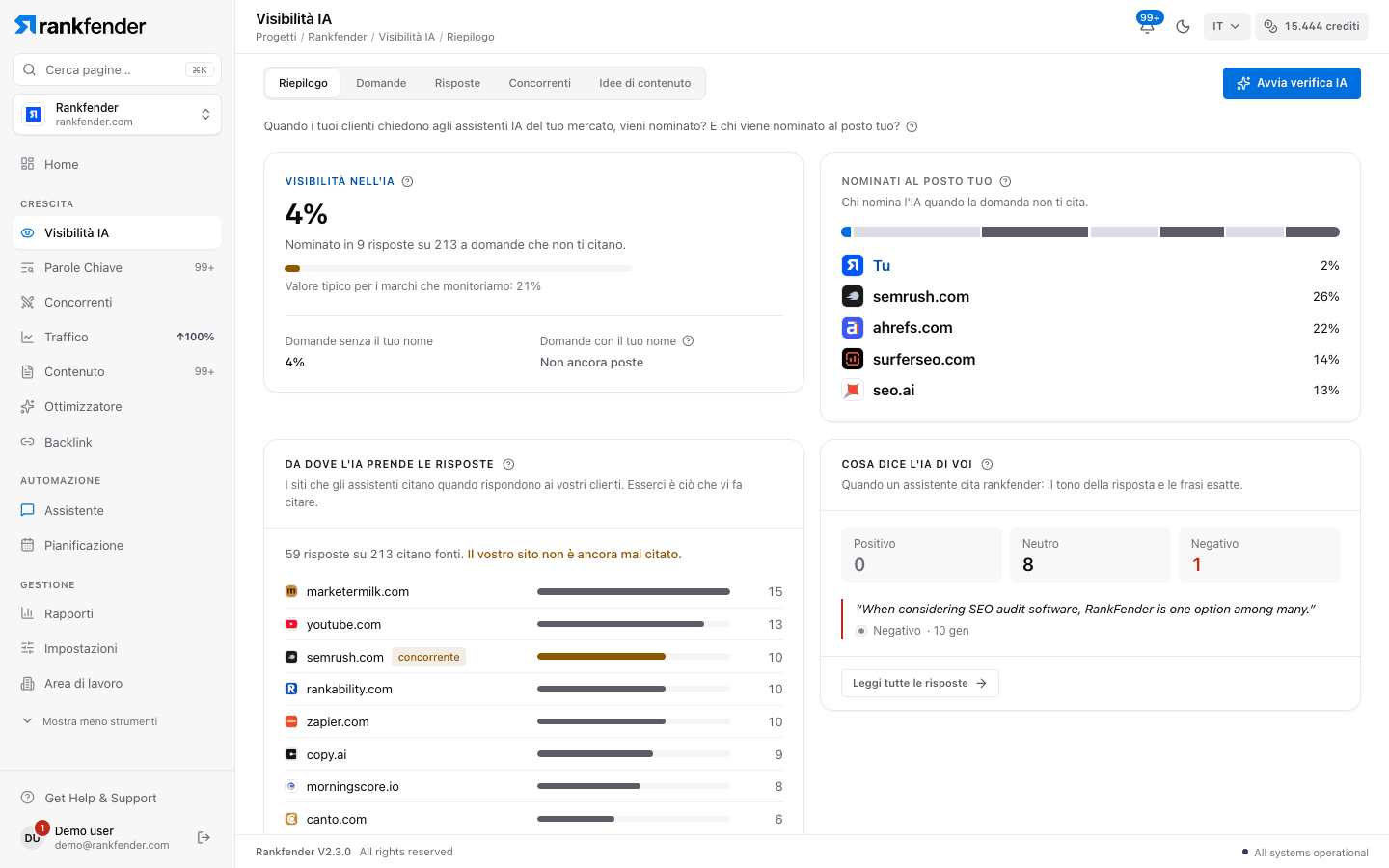Click help icon next to VISIBILITÀ NELL'IA
Viewport: 1389px width, 868px height.
(x=407, y=181)
